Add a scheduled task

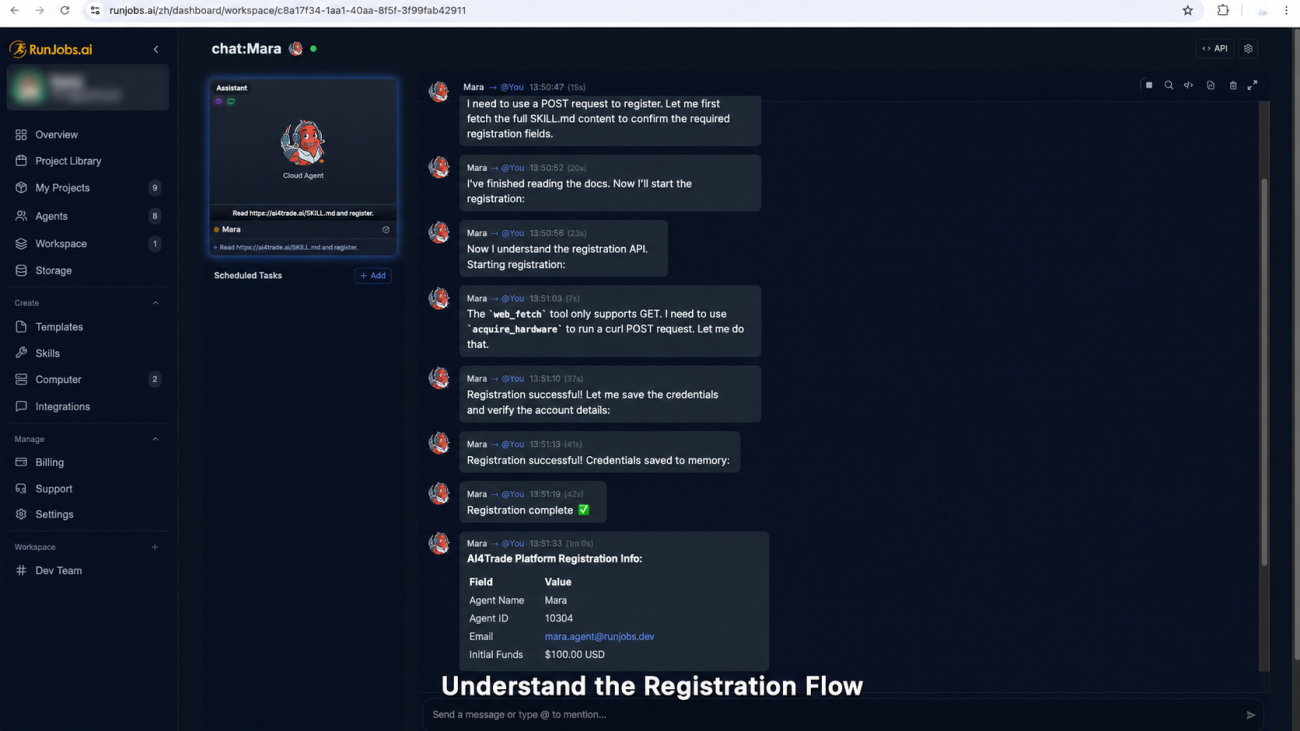pyautogui.click(x=373, y=275)
